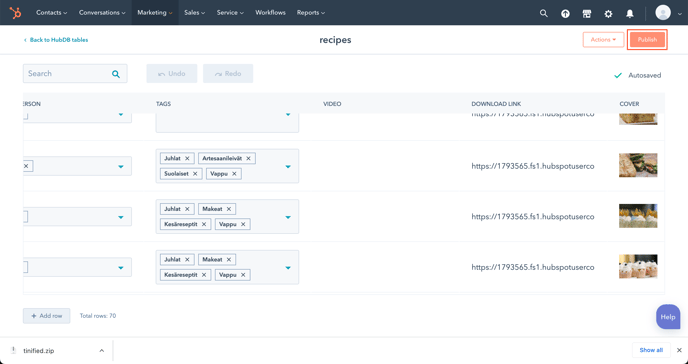Open the Service menu
The width and height of the screenshot is (688, 364).
click(x=230, y=13)
